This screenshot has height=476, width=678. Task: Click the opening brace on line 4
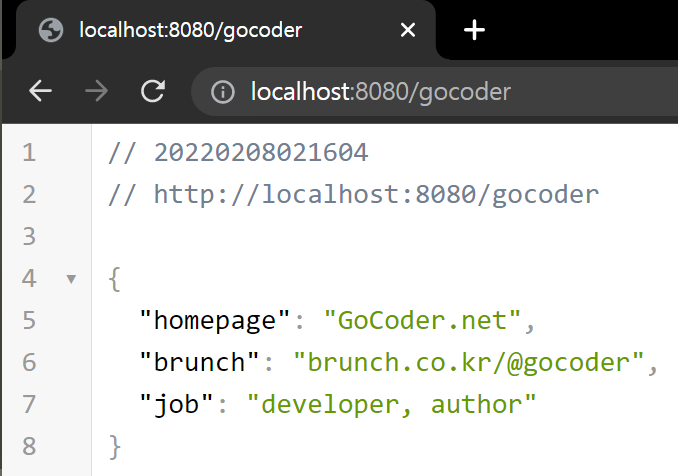pos(114,279)
